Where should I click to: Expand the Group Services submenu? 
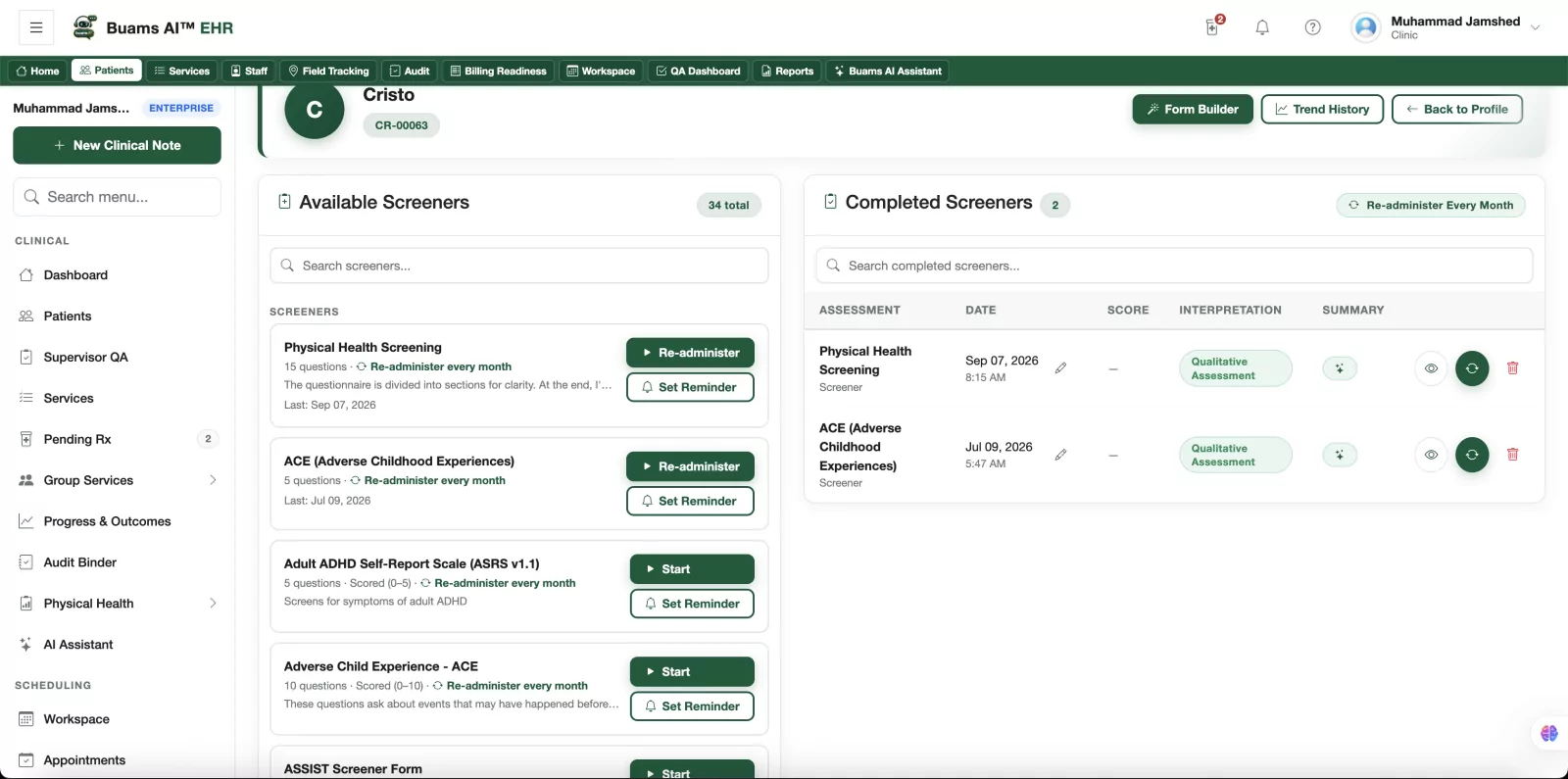click(213, 480)
